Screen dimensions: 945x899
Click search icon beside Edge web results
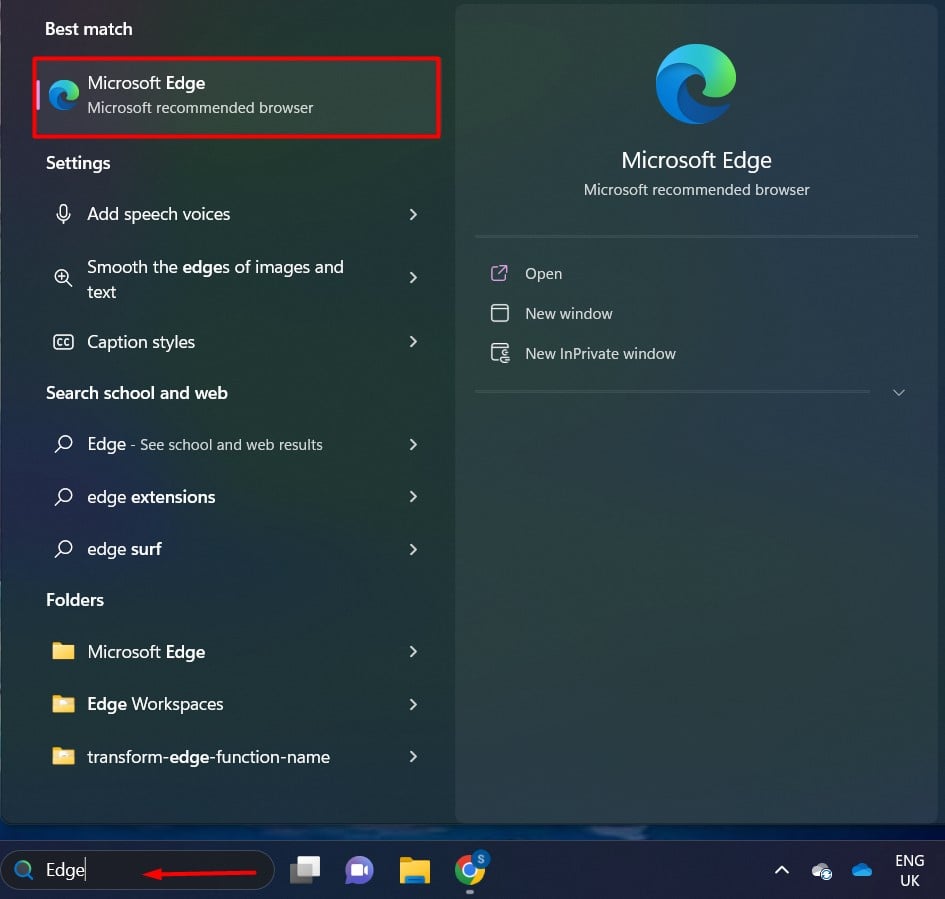pyautogui.click(x=63, y=445)
